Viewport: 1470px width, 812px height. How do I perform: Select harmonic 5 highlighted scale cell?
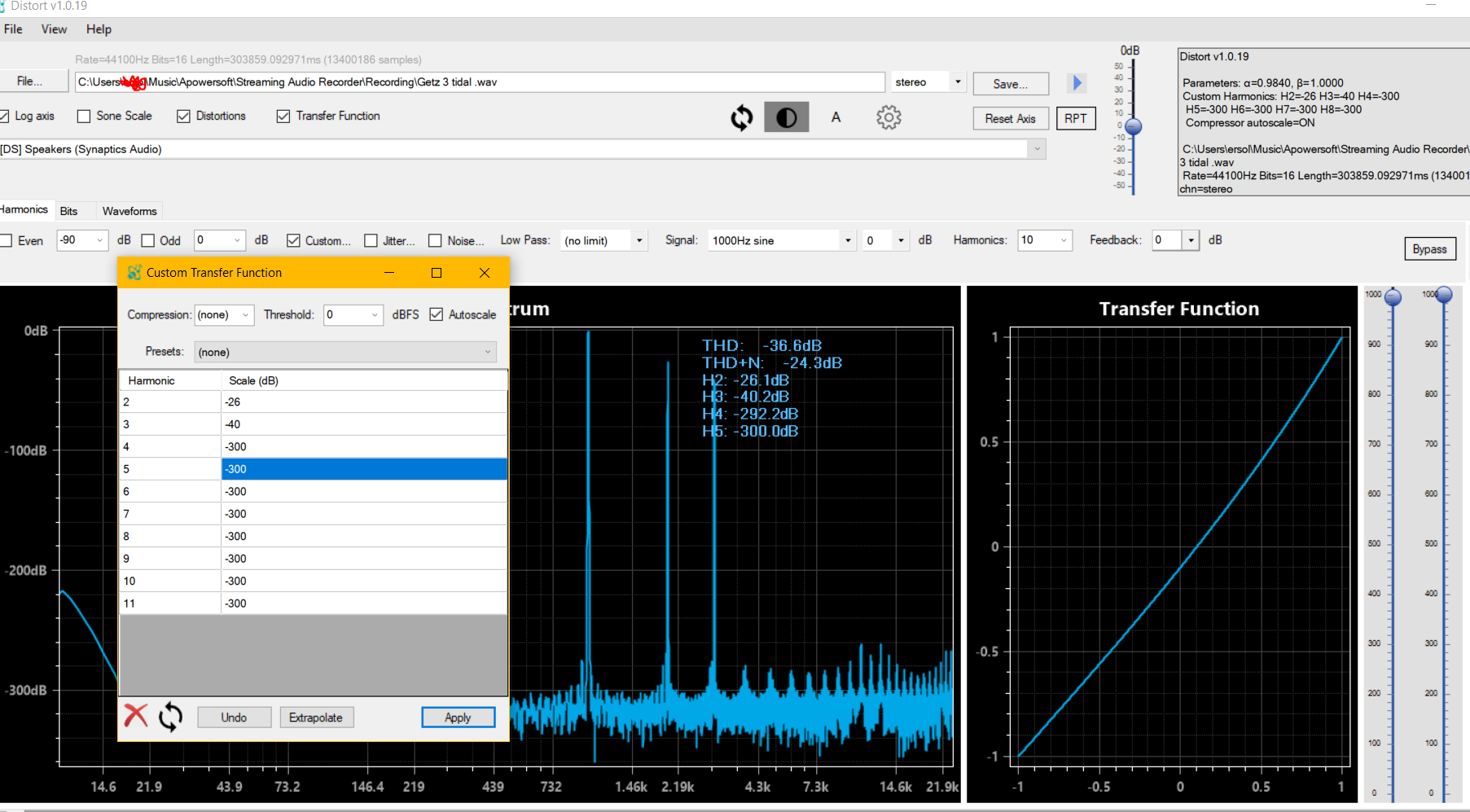(364, 469)
